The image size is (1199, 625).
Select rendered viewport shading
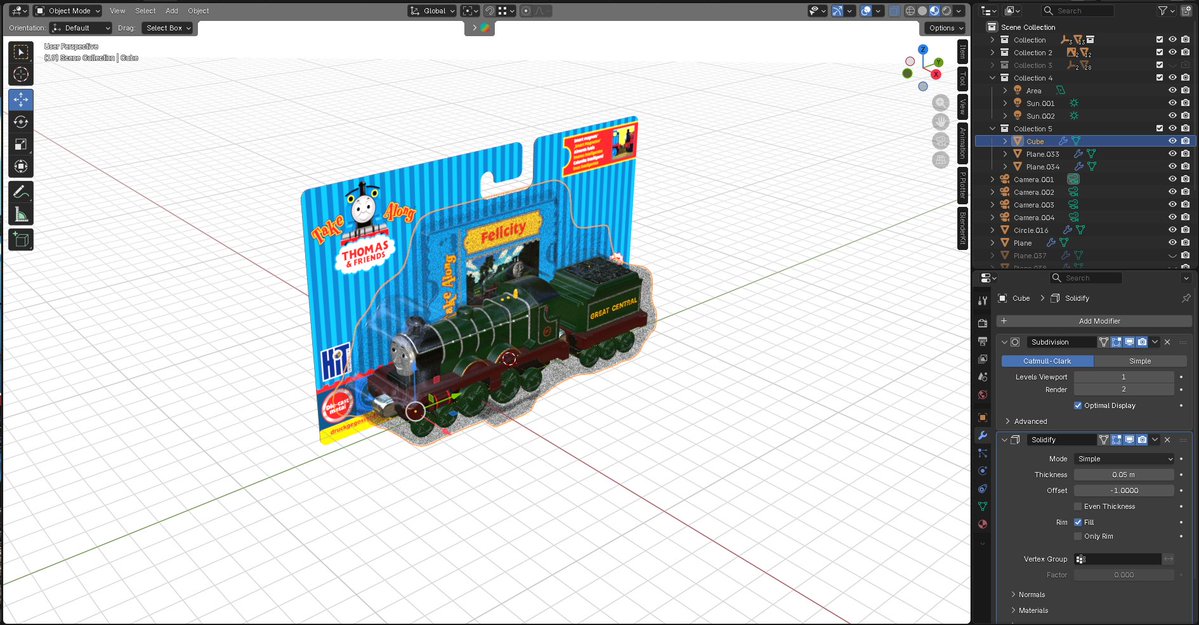[x=947, y=11]
